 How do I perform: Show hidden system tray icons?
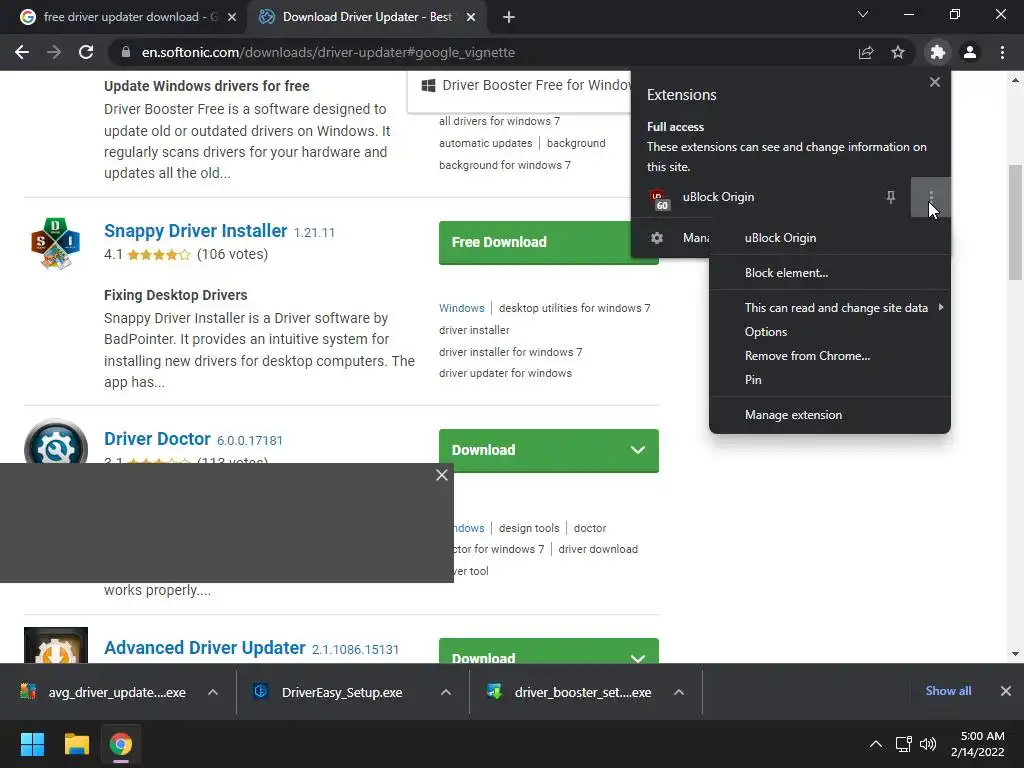[876, 744]
